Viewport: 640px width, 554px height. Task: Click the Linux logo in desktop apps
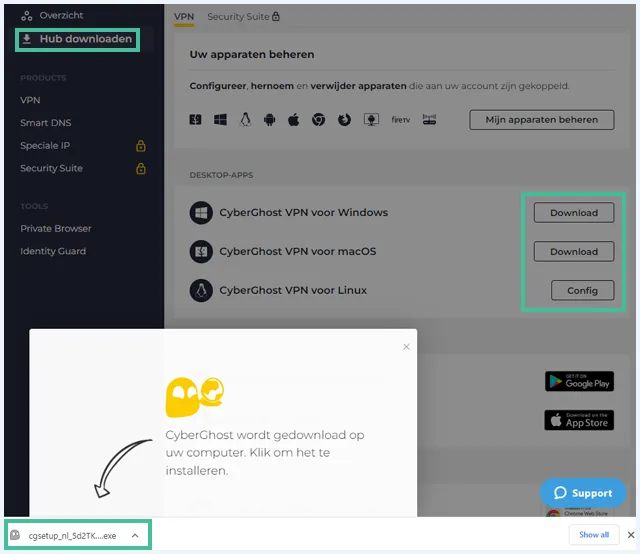(x=201, y=290)
